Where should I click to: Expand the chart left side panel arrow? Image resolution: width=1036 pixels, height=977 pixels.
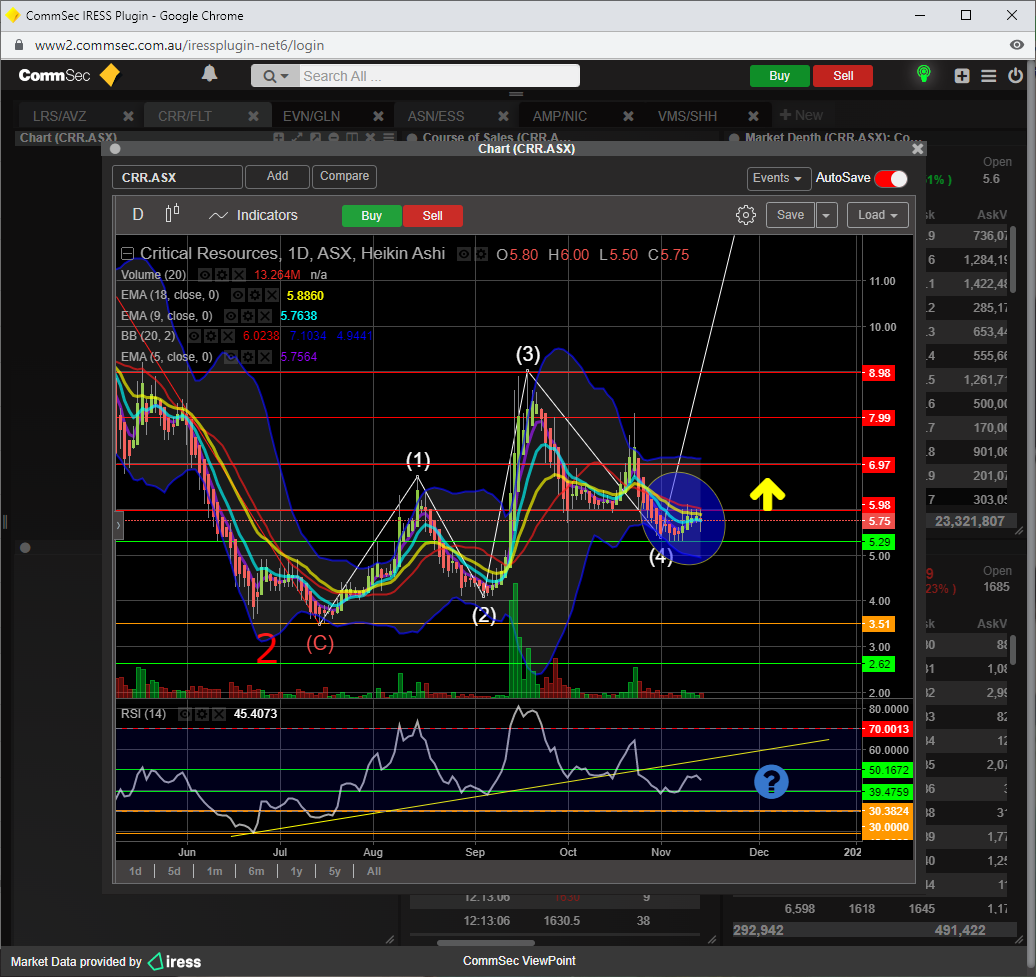point(119,526)
